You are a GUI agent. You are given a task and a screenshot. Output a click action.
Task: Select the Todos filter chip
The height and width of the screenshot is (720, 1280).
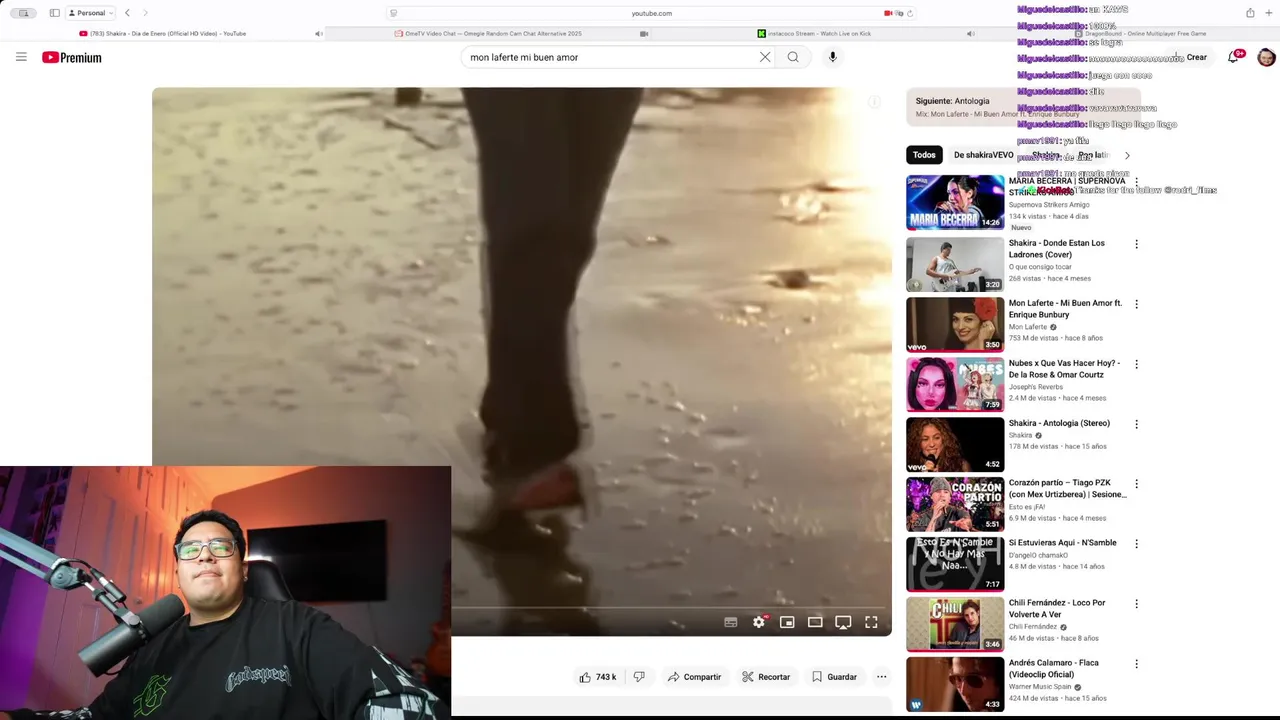click(924, 155)
